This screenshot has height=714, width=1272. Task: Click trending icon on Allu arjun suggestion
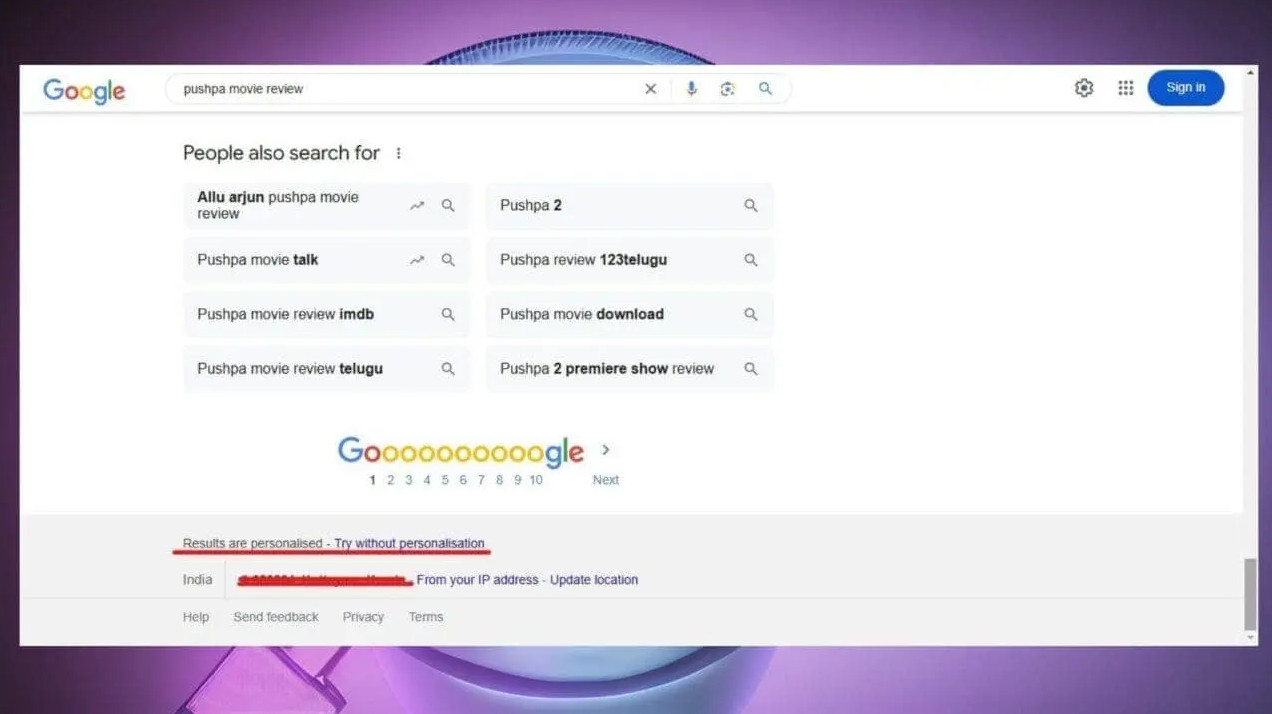[417, 205]
